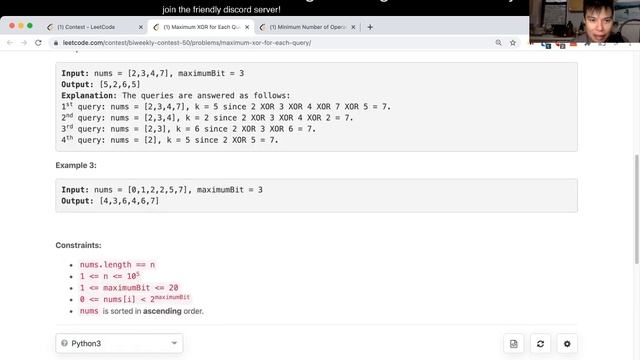Click the 'Example 3:' heading text
Image resolution: width=640 pixels, height=360 pixels.
pyautogui.click(x=76, y=165)
